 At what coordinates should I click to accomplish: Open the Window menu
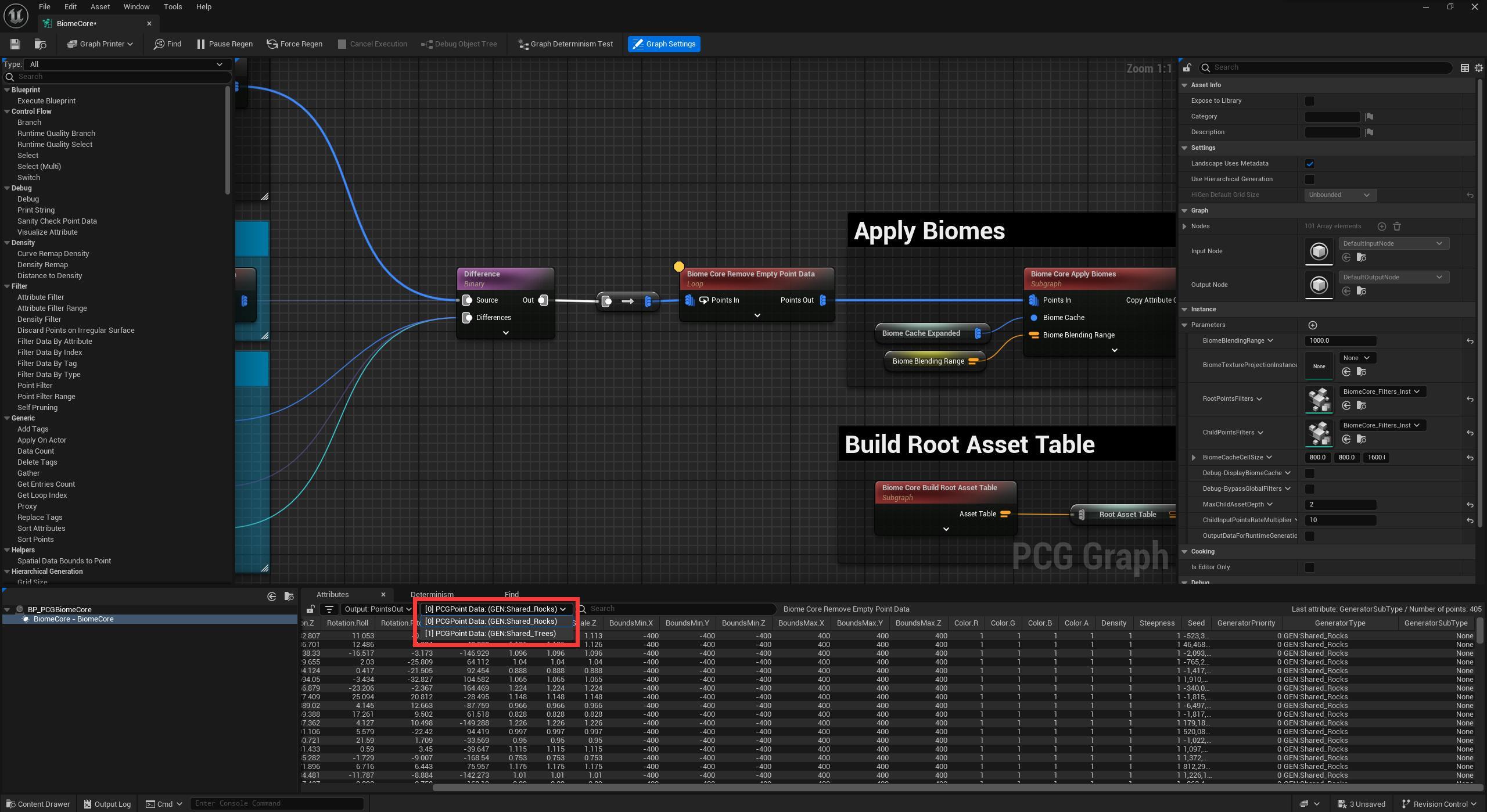tap(137, 7)
